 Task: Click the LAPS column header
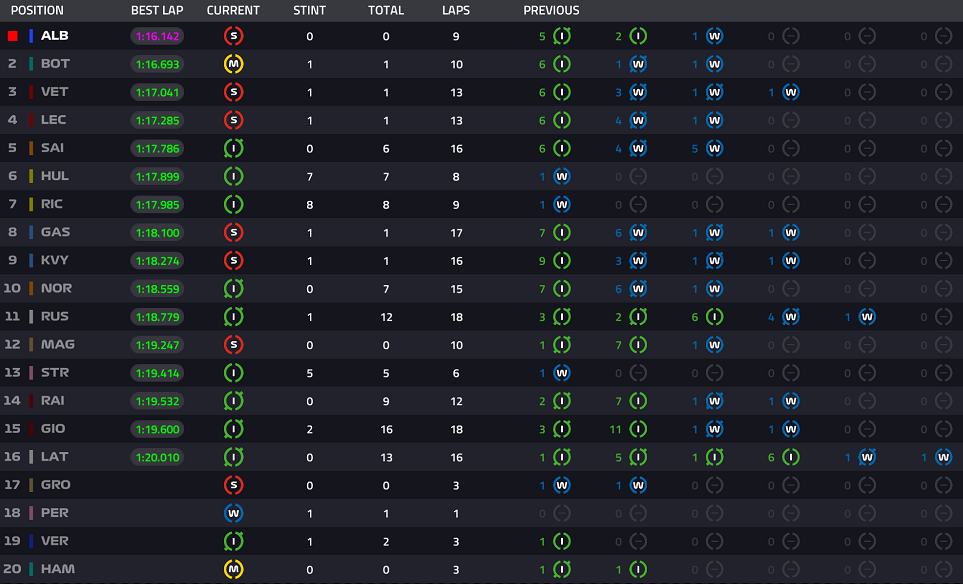(x=456, y=10)
